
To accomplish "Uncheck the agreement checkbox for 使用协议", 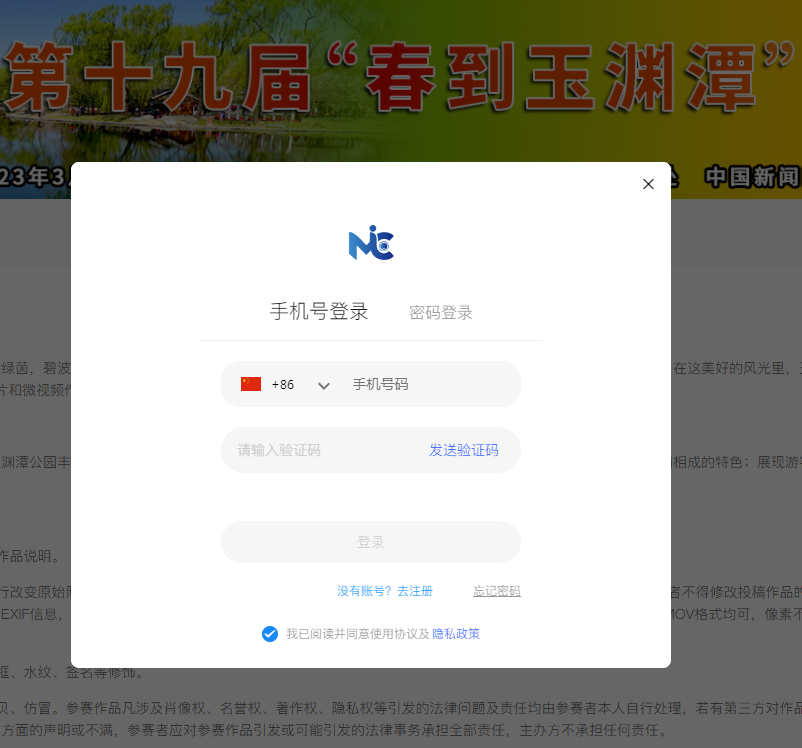I will click(x=270, y=634).
